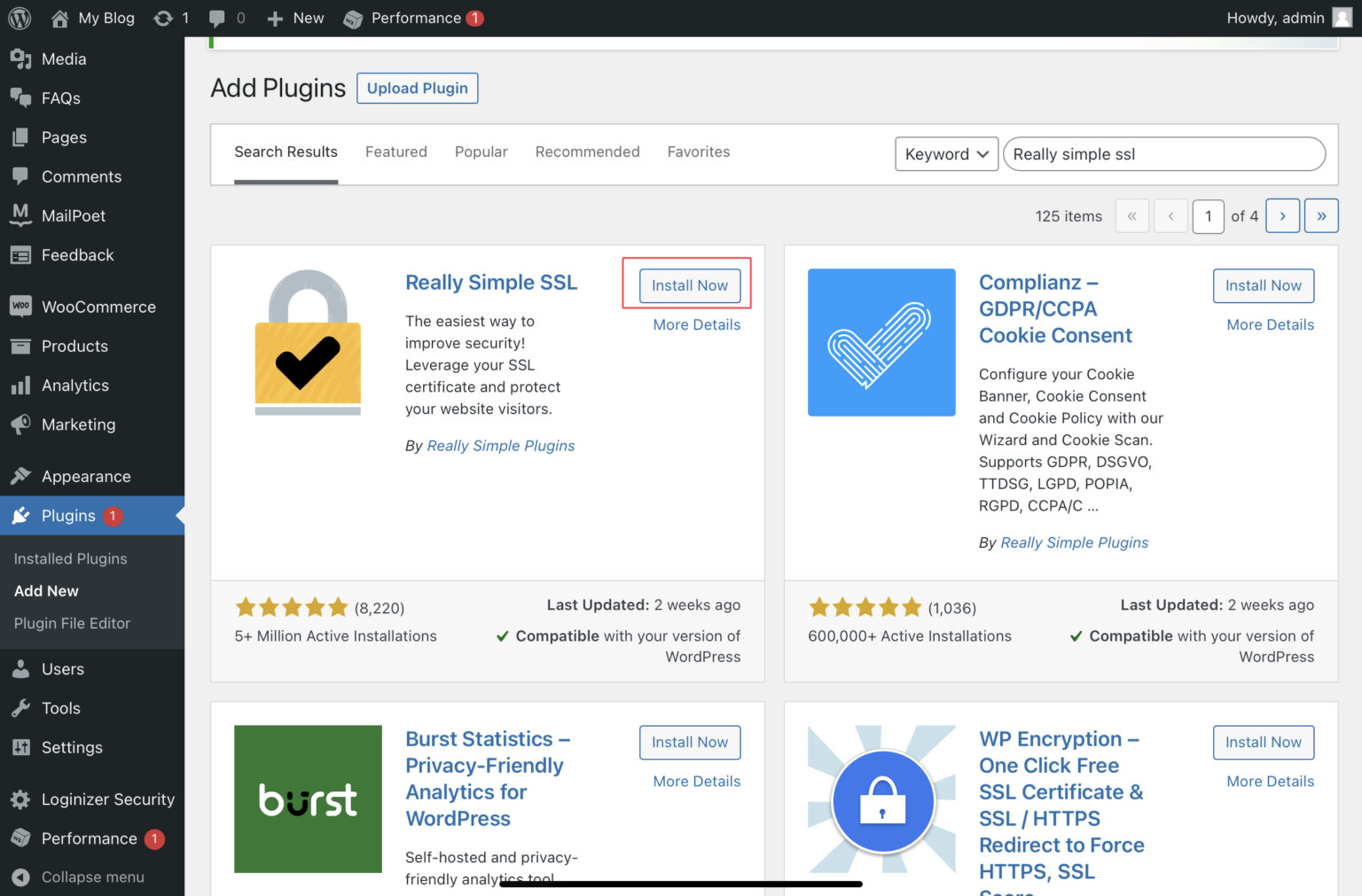Open More Details for Complianz plugin
The height and width of the screenshot is (896, 1362).
click(1271, 324)
